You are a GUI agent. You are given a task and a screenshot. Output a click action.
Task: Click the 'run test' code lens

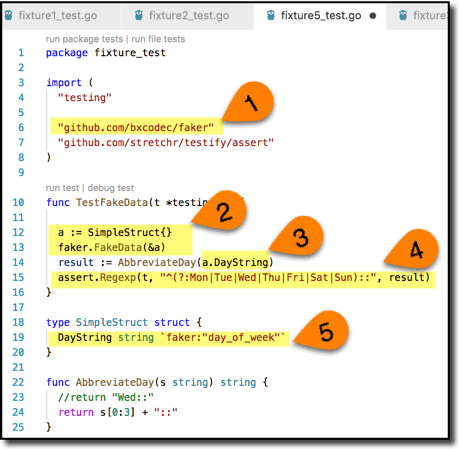(x=62, y=188)
